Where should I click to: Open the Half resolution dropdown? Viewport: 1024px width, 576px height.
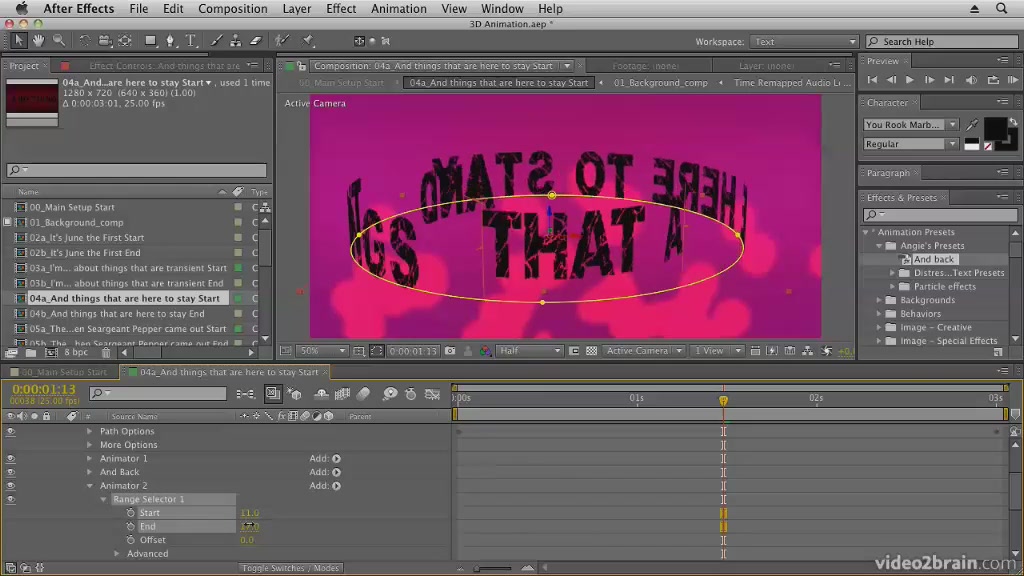point(529,351)
